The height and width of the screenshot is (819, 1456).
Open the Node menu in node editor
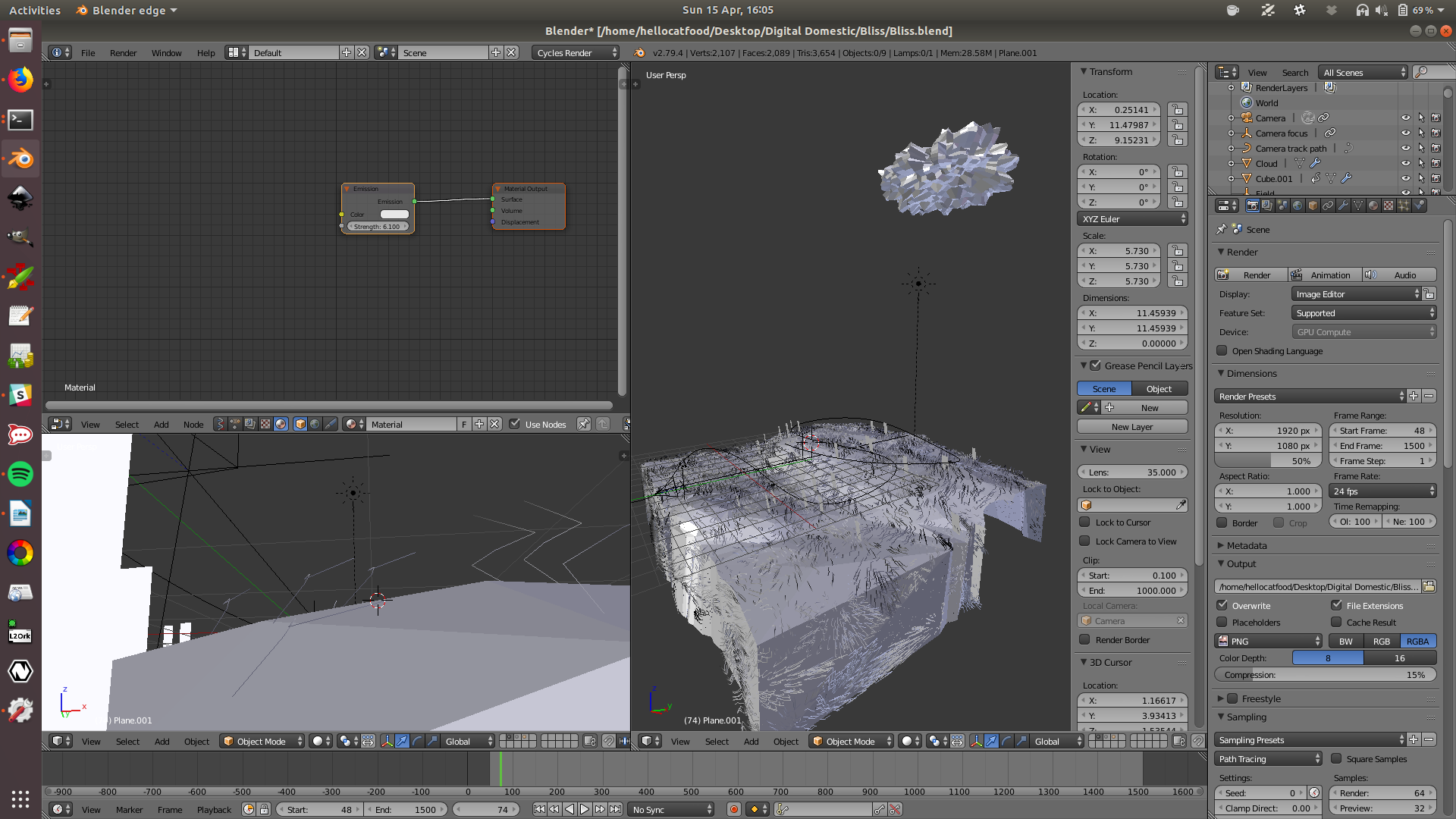[x=193, y=424]
